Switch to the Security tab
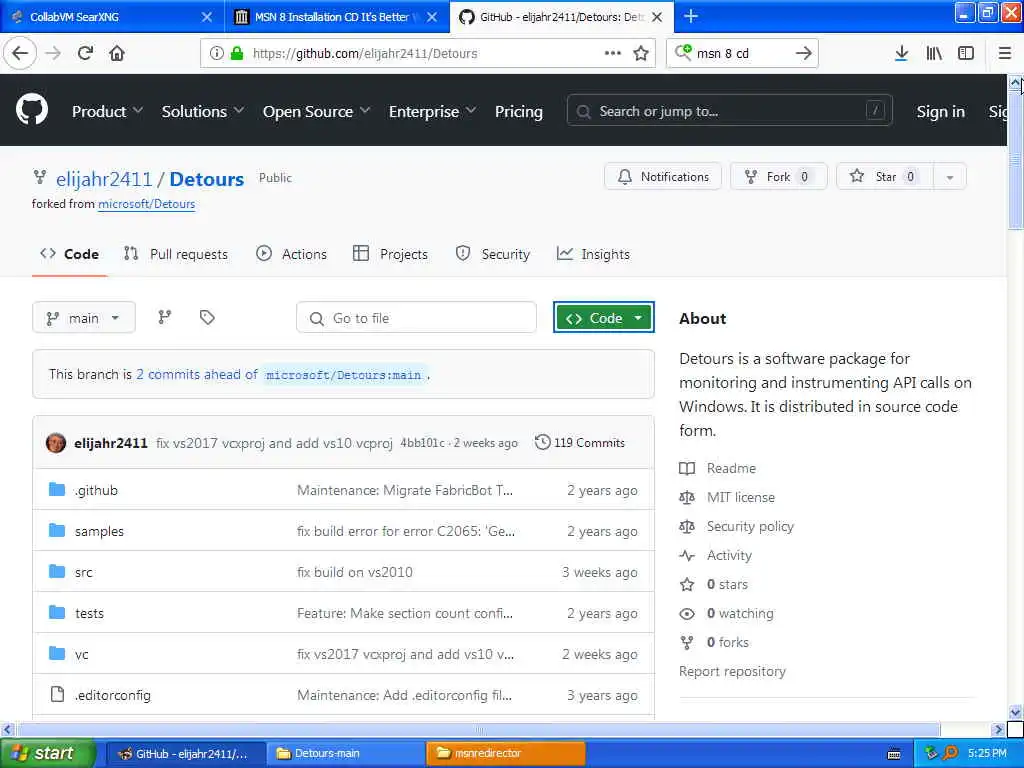 click(x=493, y=254)
